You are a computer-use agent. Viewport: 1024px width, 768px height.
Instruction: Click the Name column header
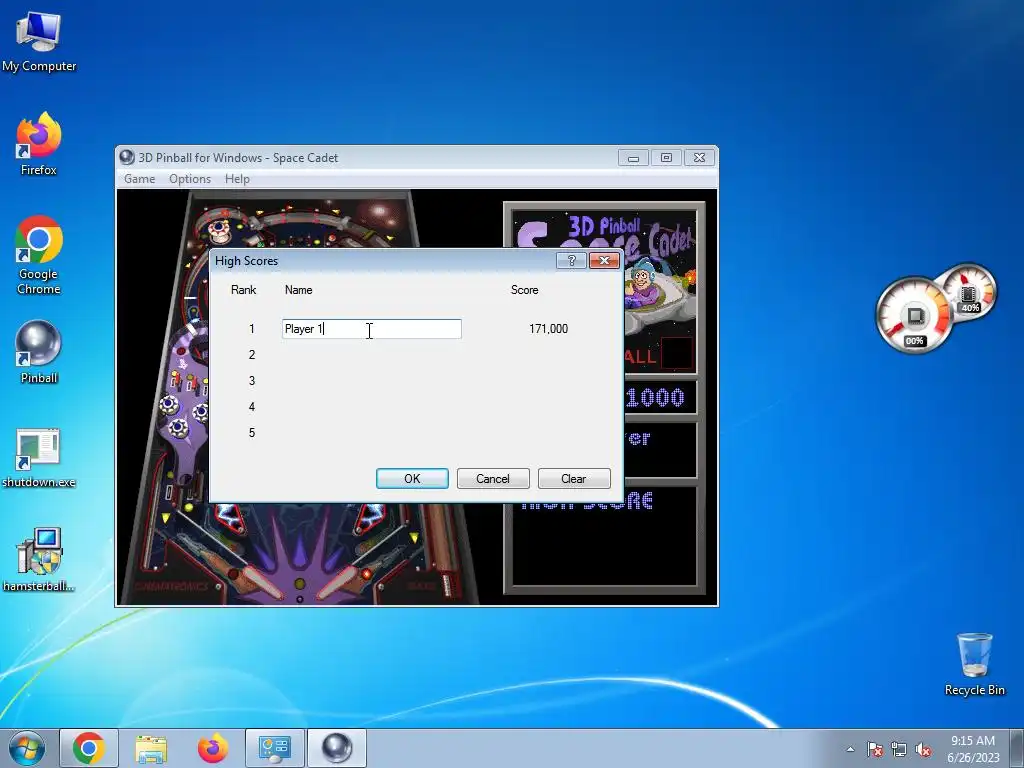[298, 290]
